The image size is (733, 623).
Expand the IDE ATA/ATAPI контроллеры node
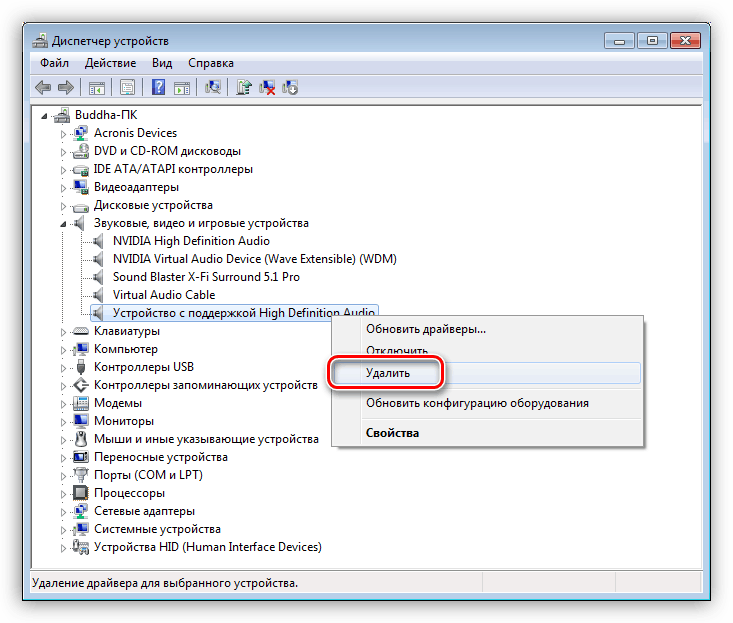[x=63, y=170]
